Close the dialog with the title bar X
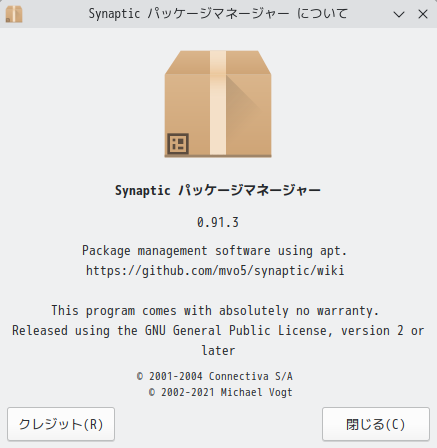437x448 pixels. (x=423, y=14)
